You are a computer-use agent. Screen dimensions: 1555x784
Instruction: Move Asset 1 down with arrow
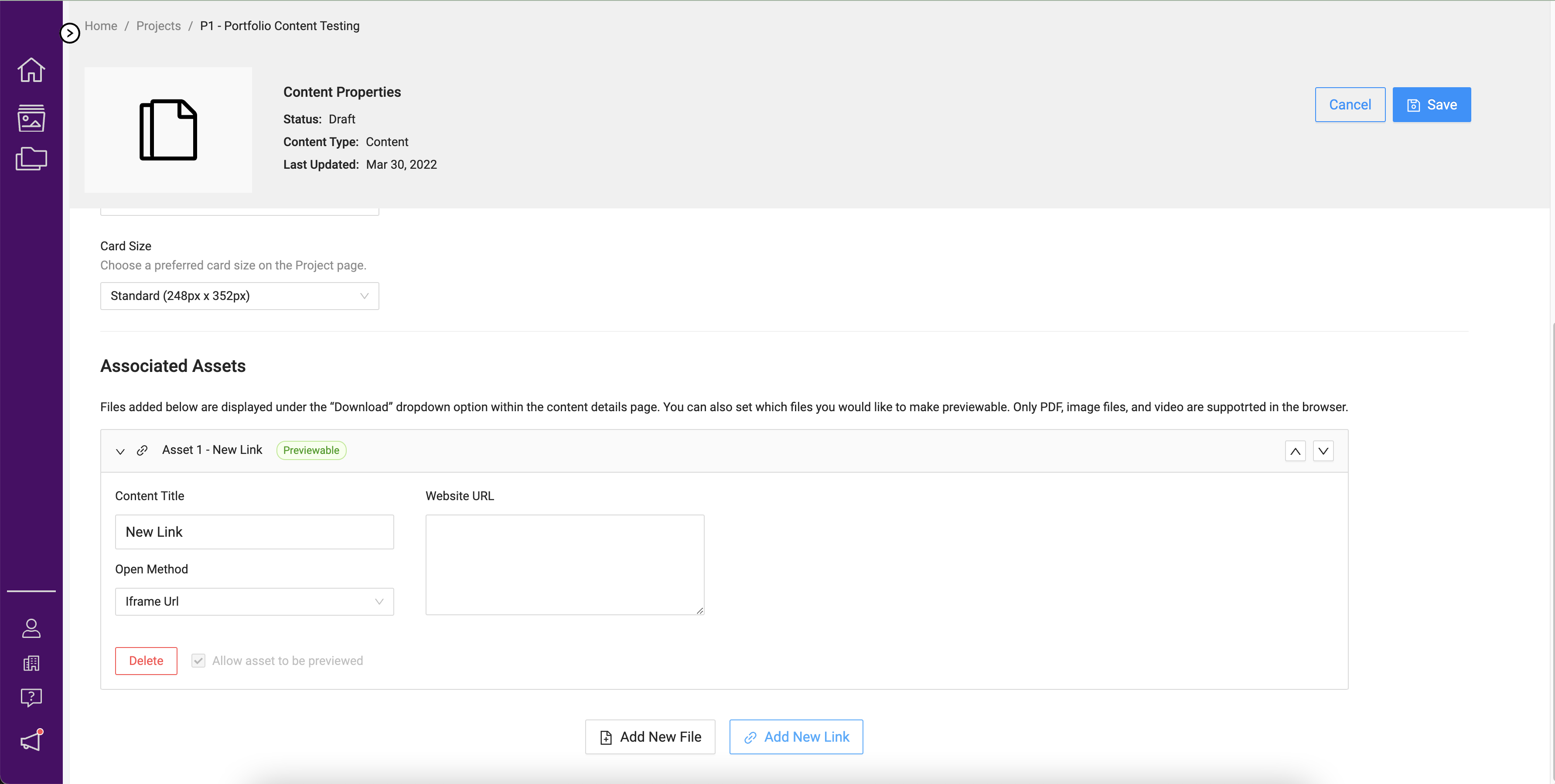[x=1323, y=451]
